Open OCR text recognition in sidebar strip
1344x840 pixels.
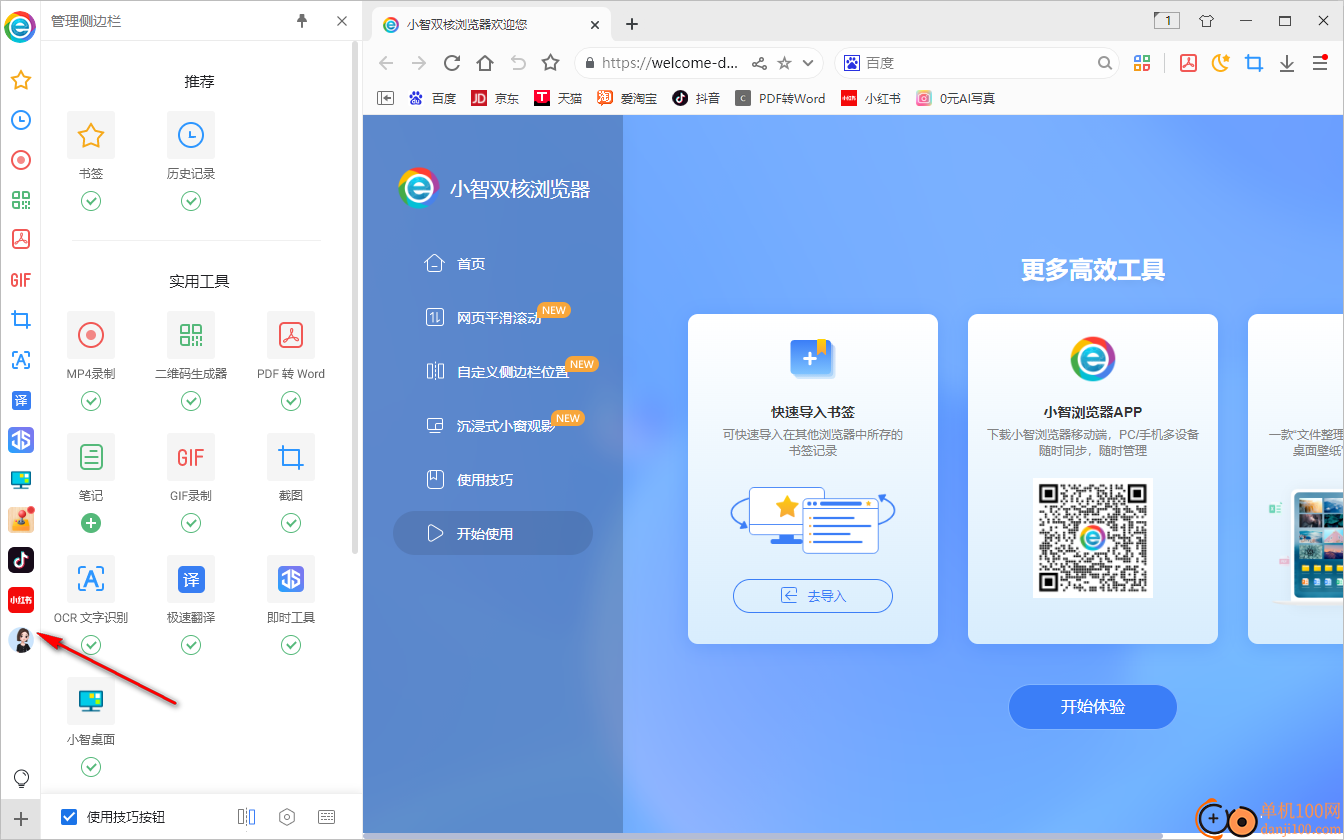tap(20, 360)
